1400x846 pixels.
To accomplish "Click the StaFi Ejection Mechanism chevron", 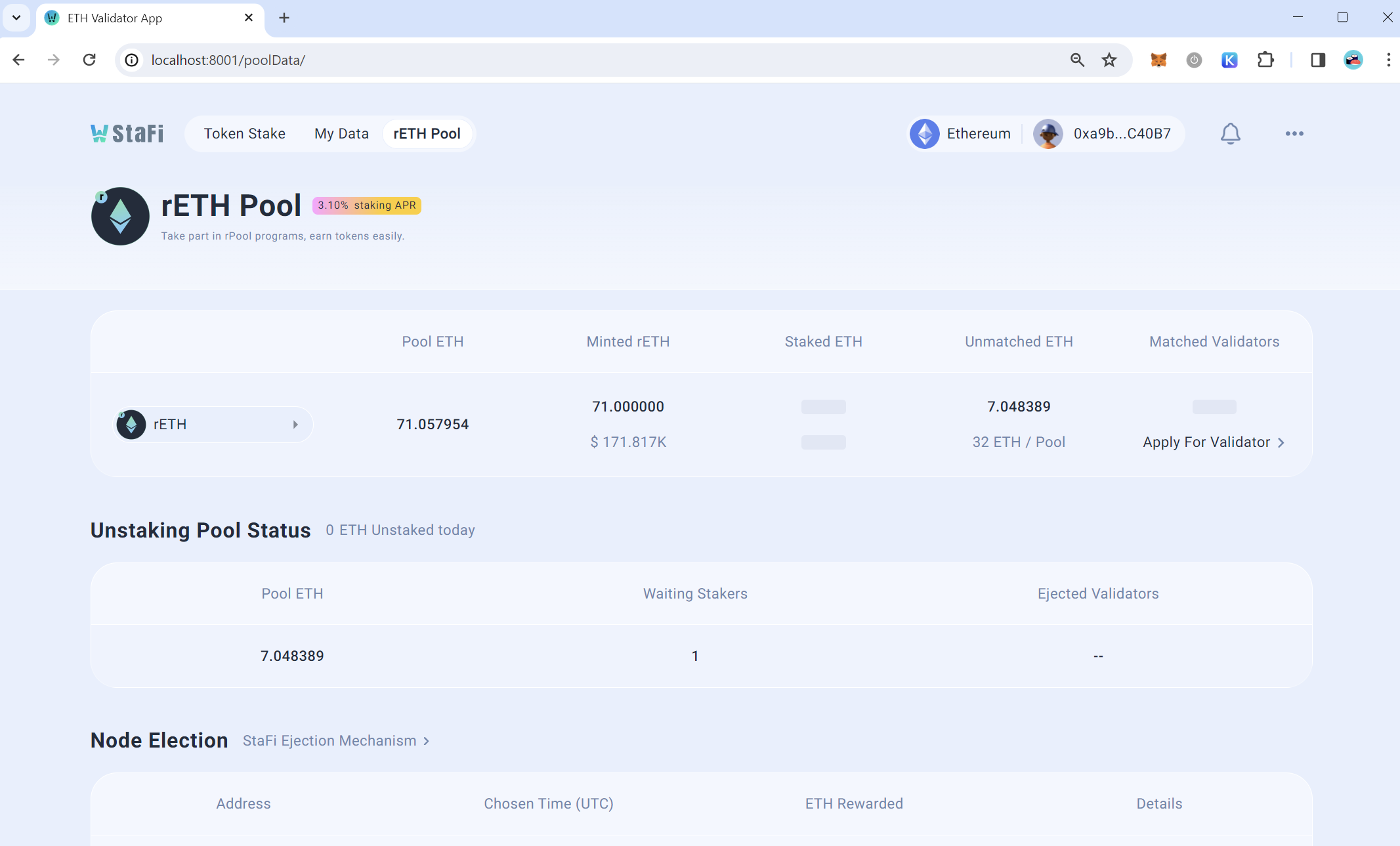I will pyautogui.click(x=427, y=741).
